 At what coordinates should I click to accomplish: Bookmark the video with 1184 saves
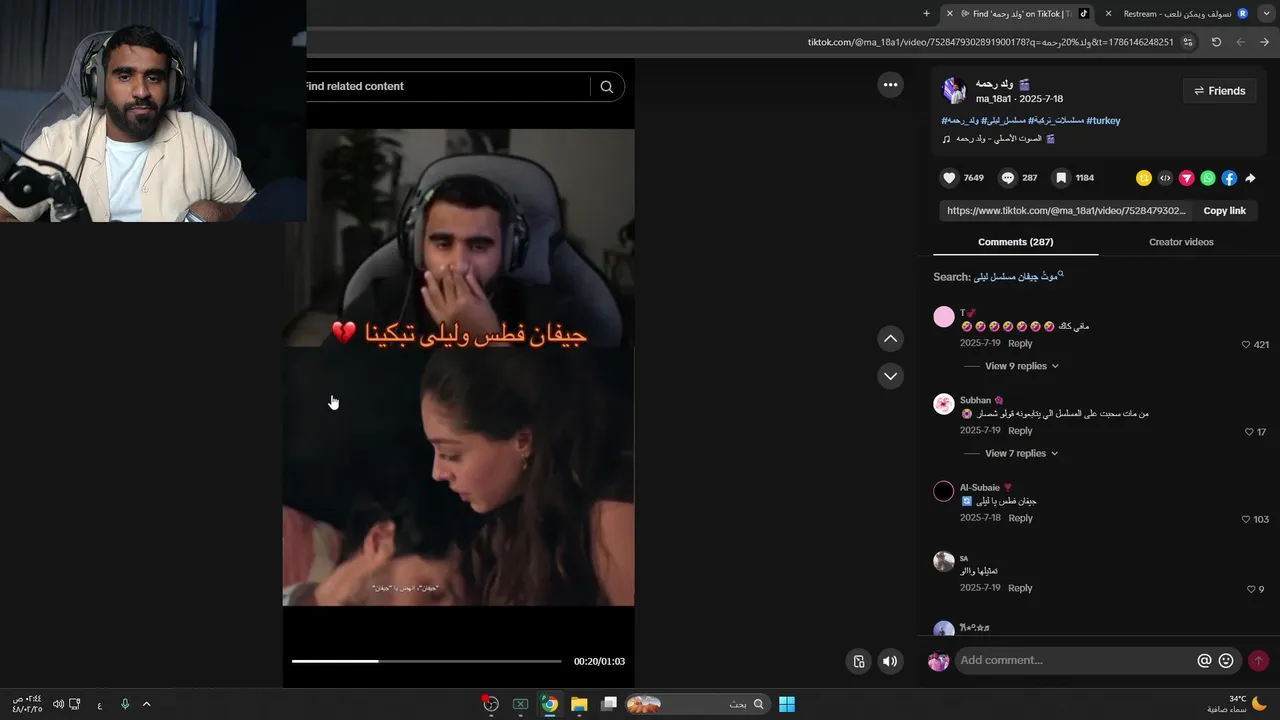pos(1062,178)
